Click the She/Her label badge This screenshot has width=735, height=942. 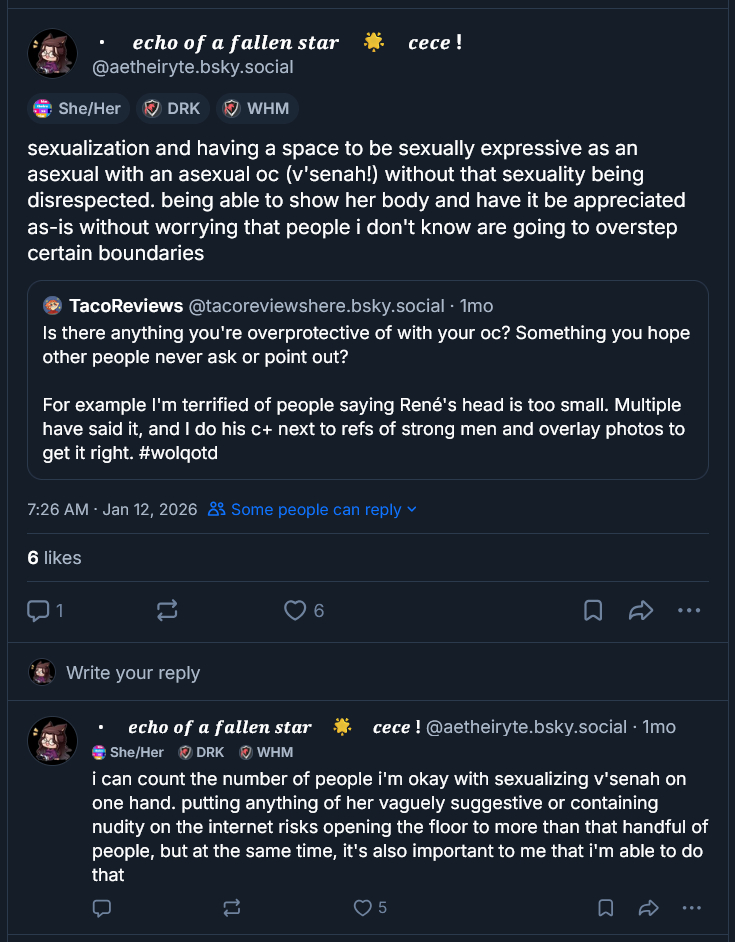78,108
